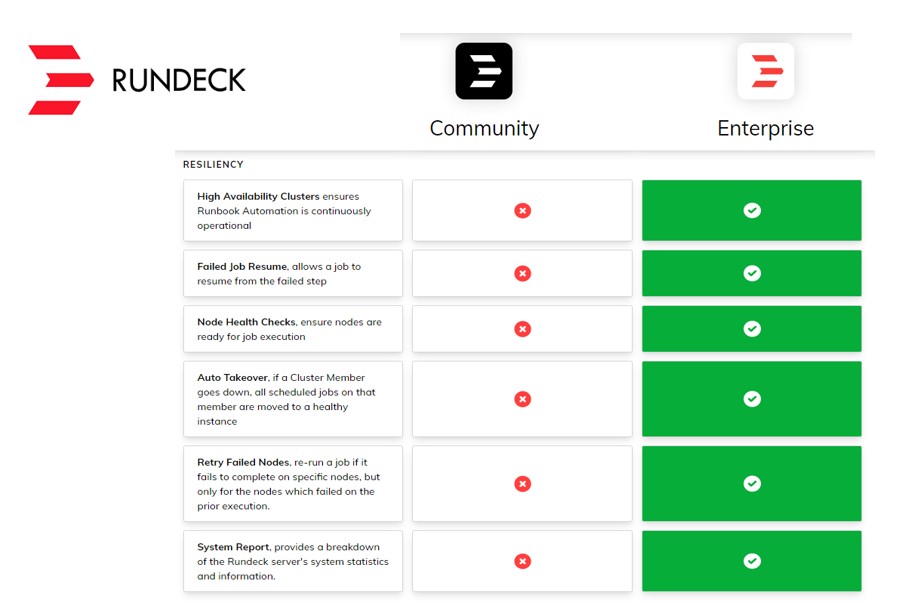Click the green Enterprise cell for Retry Failed Nodes
The width and height of the screenshot is (898, 616).
(700, 484)
